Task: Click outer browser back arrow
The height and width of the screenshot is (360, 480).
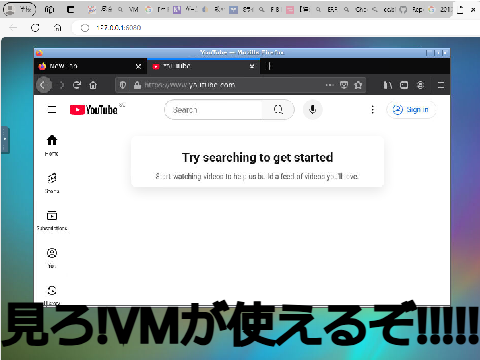Action: (13, 28)
